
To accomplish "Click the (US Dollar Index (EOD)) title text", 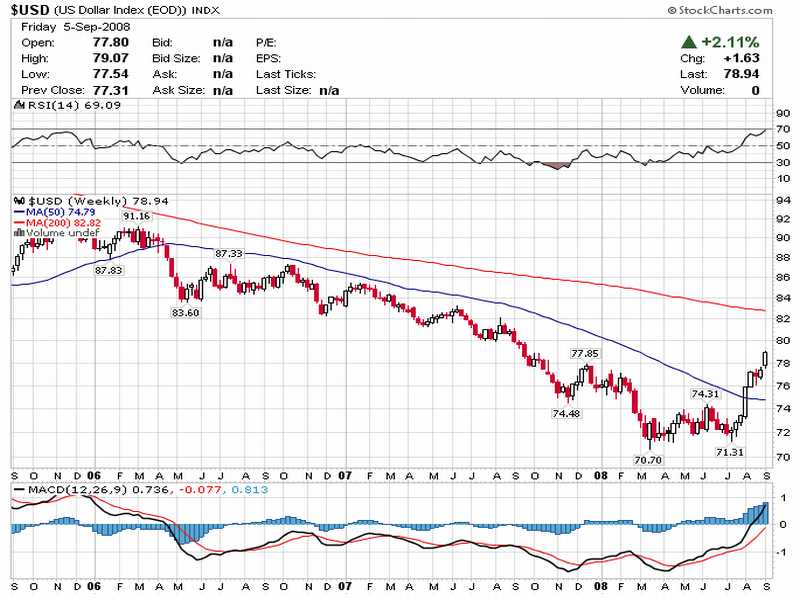I will pyautogui.click(x=120, y=10).
